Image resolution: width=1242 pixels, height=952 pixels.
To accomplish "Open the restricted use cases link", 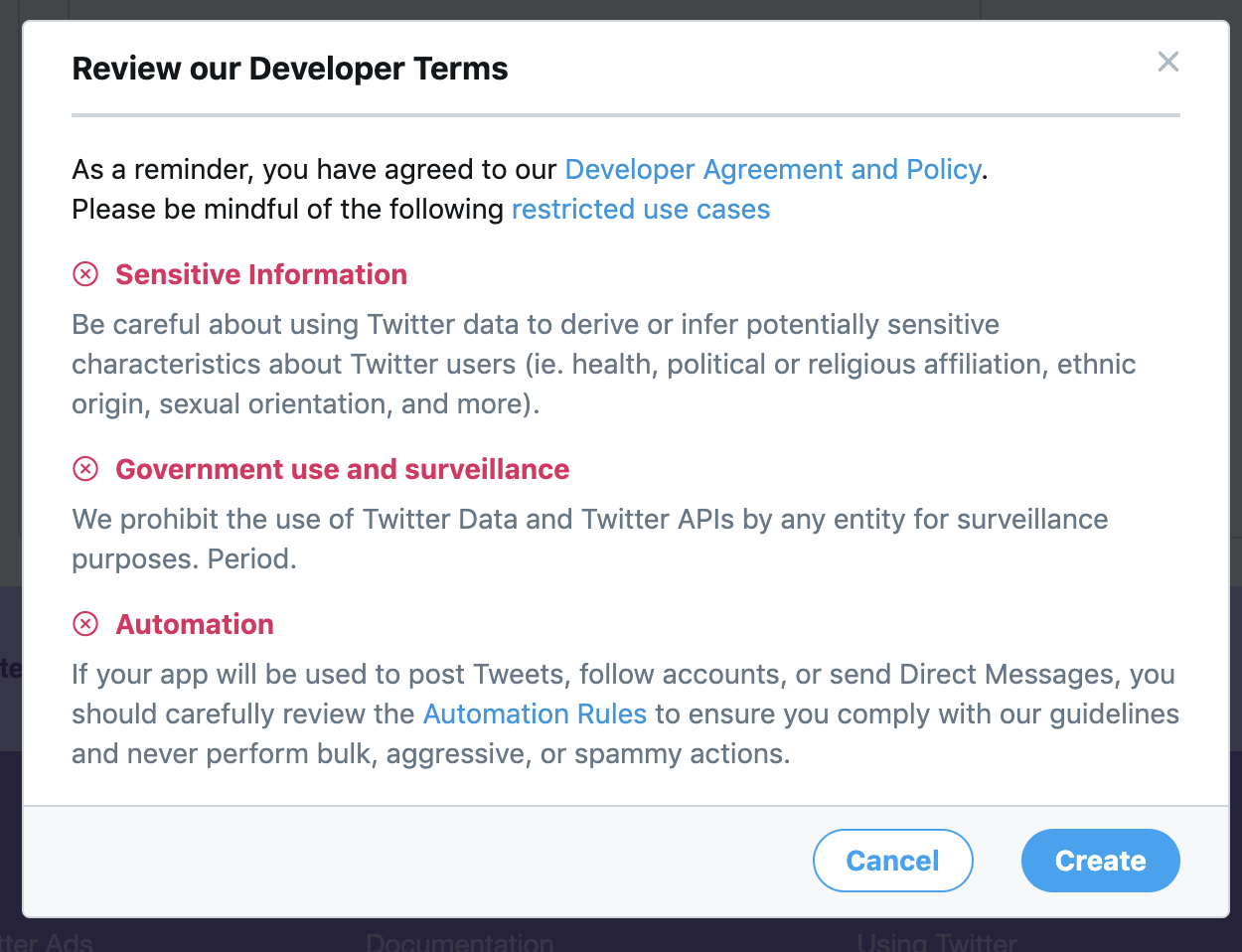I will click(641, 210).
